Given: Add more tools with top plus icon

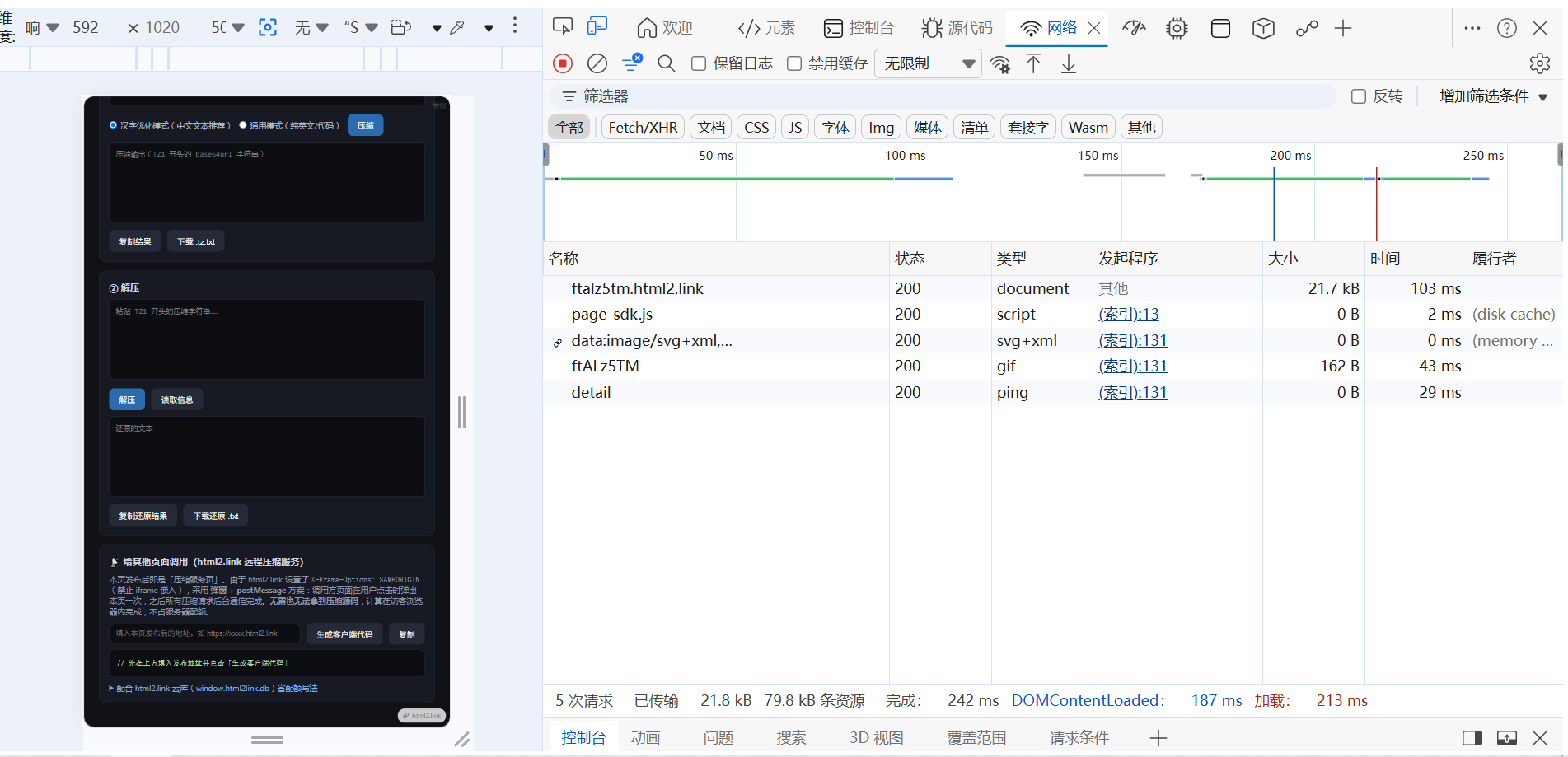Looking at the screenshot, I should (1343, 28).
